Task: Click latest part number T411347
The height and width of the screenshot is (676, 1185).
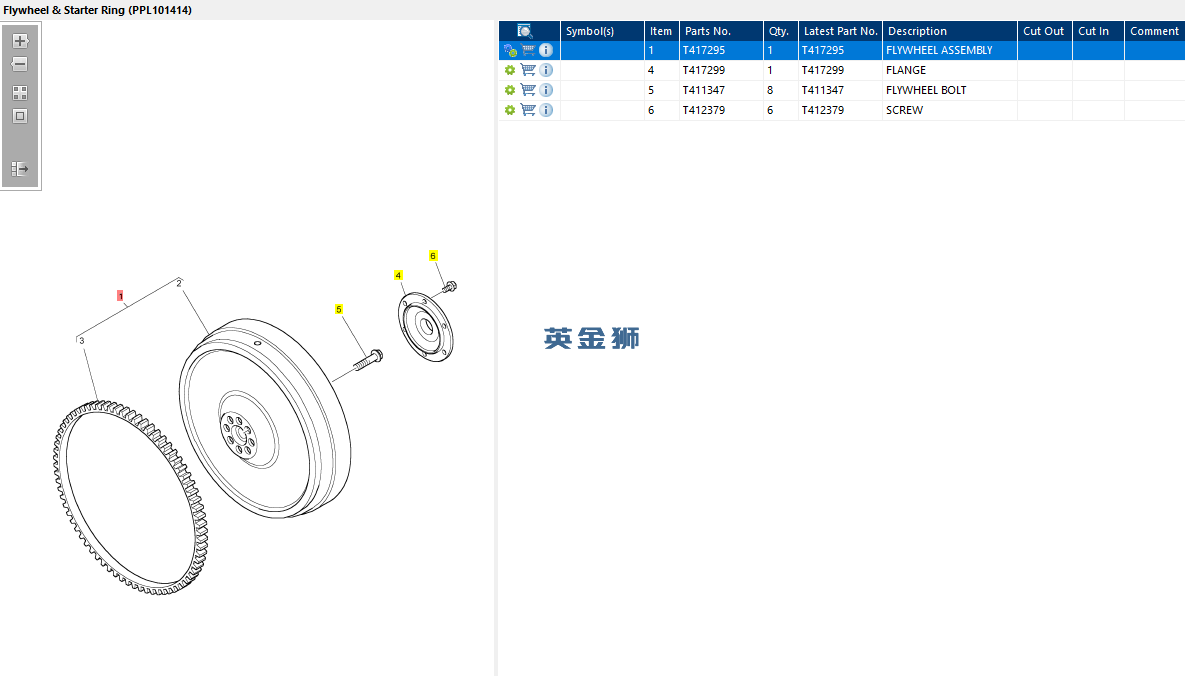Action: [x=822, y=90]
